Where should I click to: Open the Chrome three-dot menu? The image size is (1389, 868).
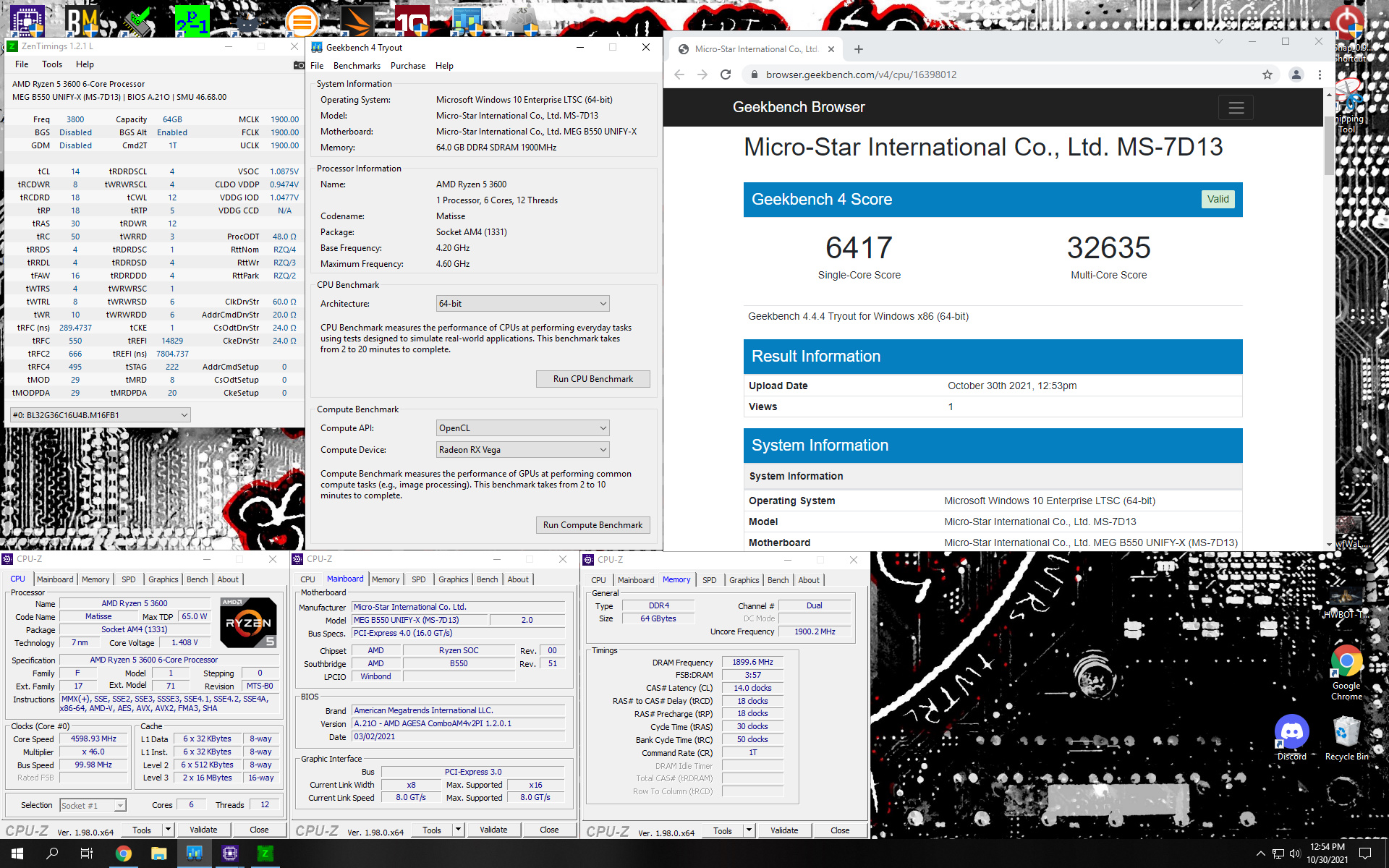point(1320,75)
